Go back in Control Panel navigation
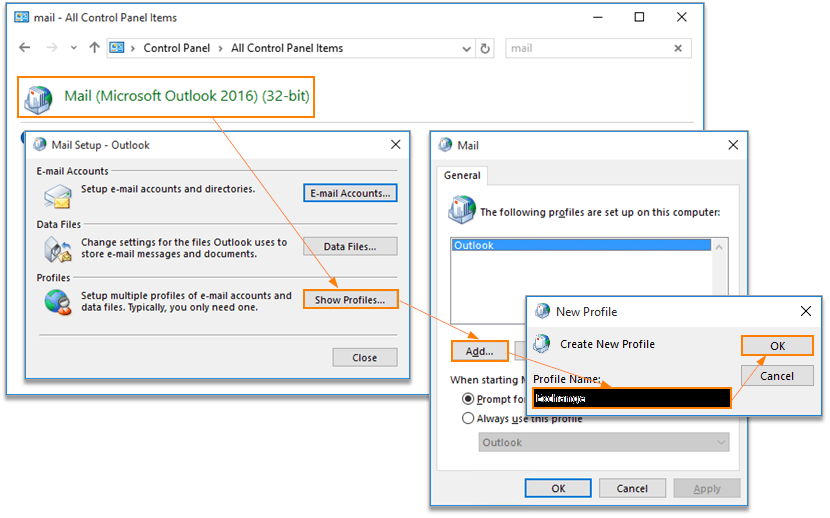 pos(24,48)
